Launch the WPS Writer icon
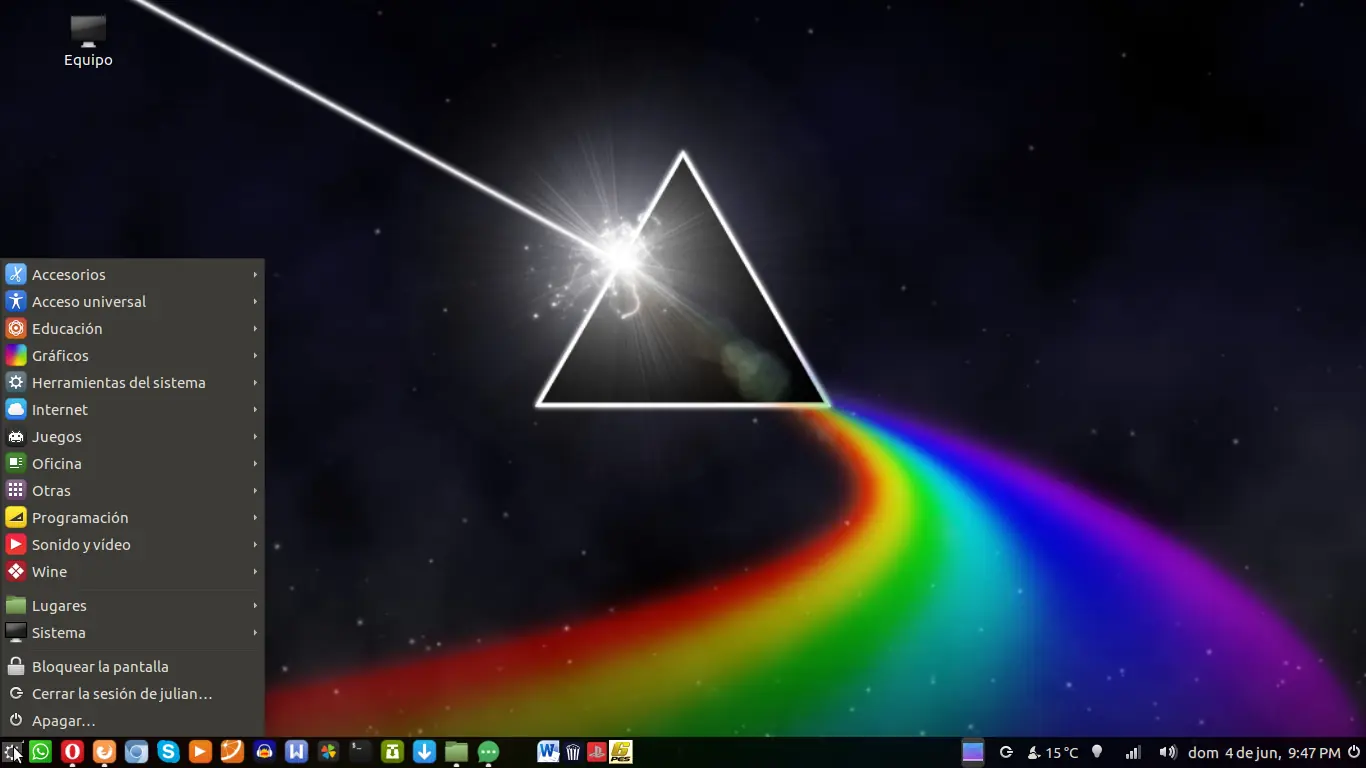1366x768 pixels. point(296,752)
